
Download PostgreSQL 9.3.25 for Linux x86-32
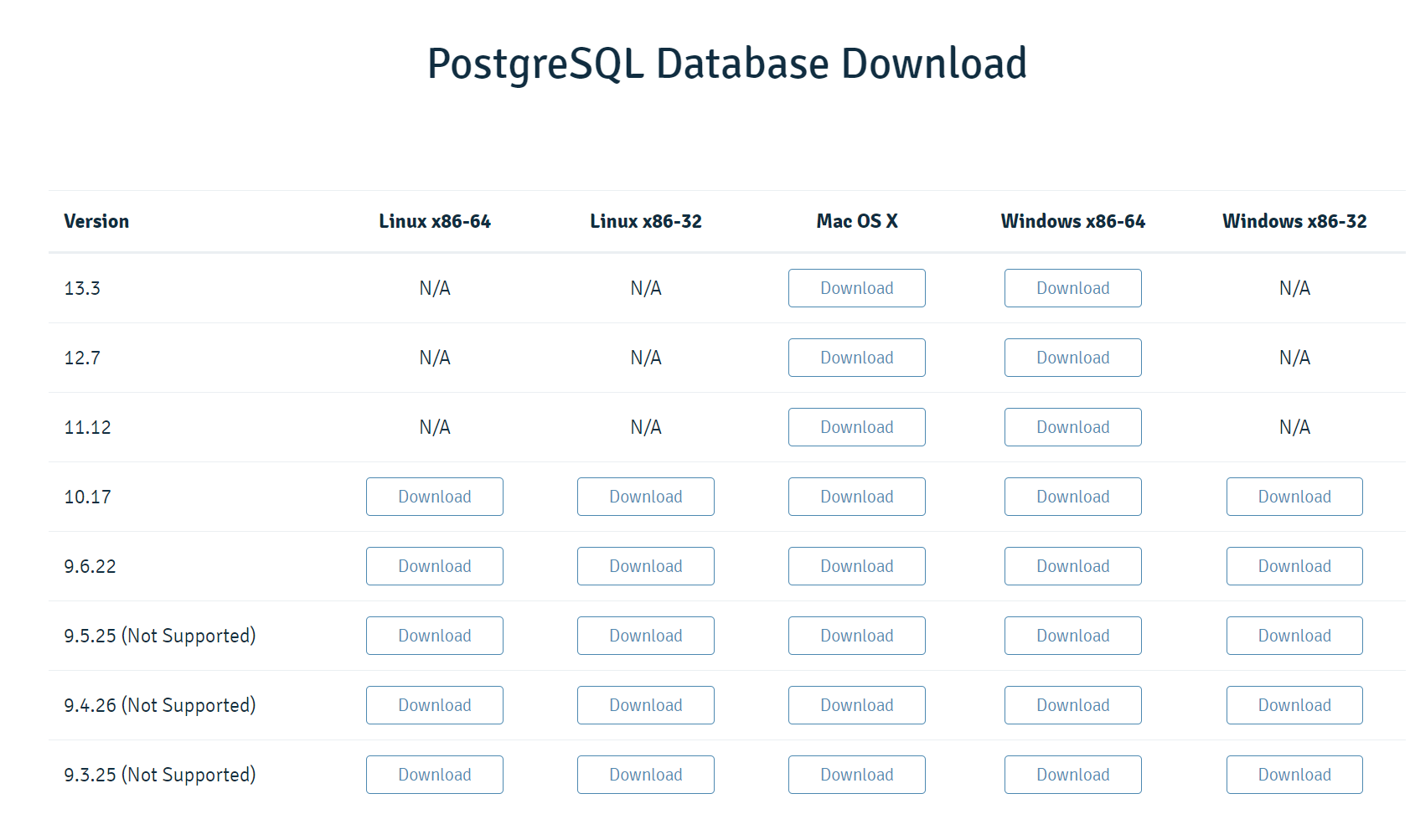click(x=645, y=775)
